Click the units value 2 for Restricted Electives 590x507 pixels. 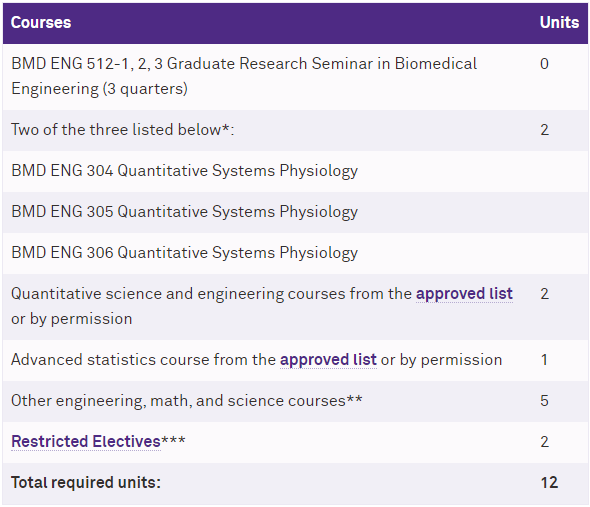[x=544, y=442]
